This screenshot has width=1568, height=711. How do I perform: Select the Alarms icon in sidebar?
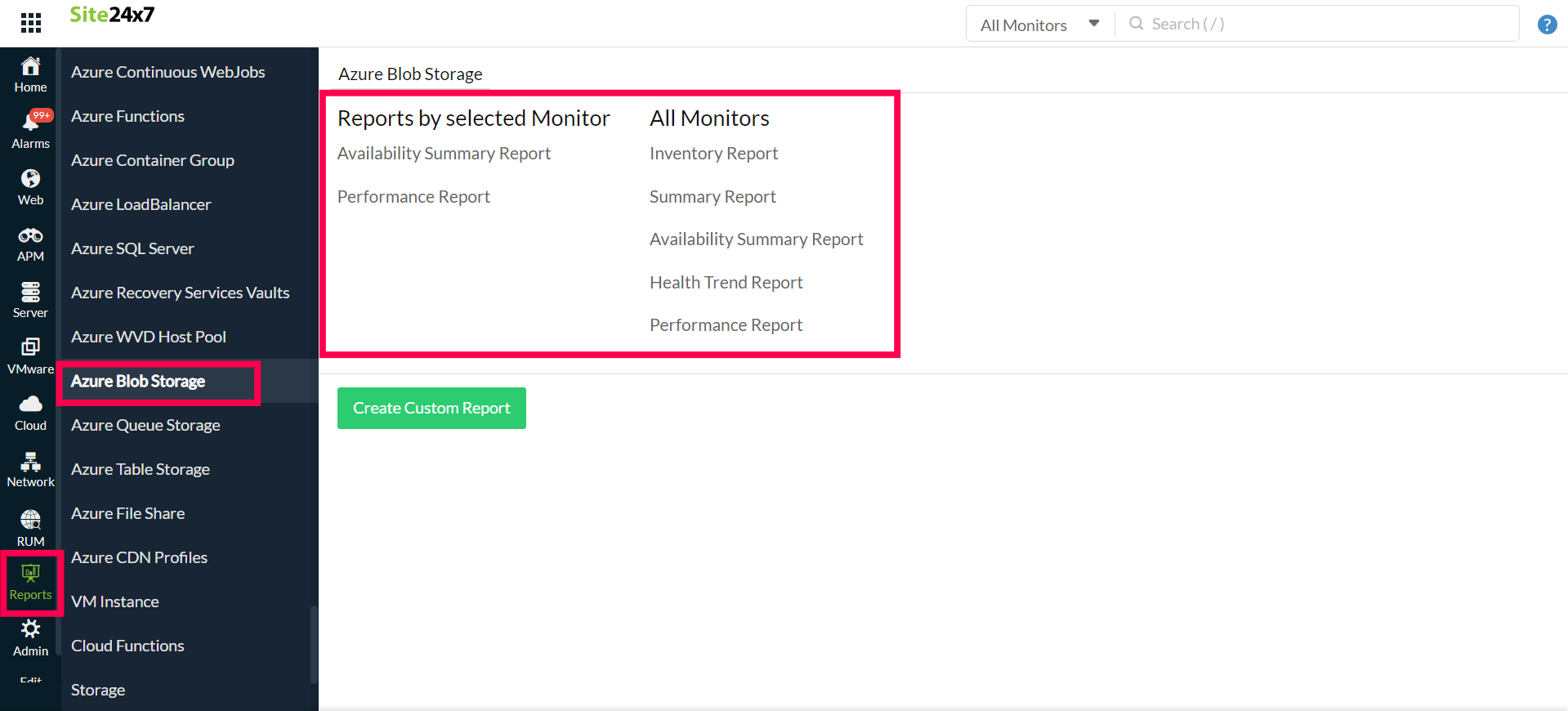tap(30, 128)
